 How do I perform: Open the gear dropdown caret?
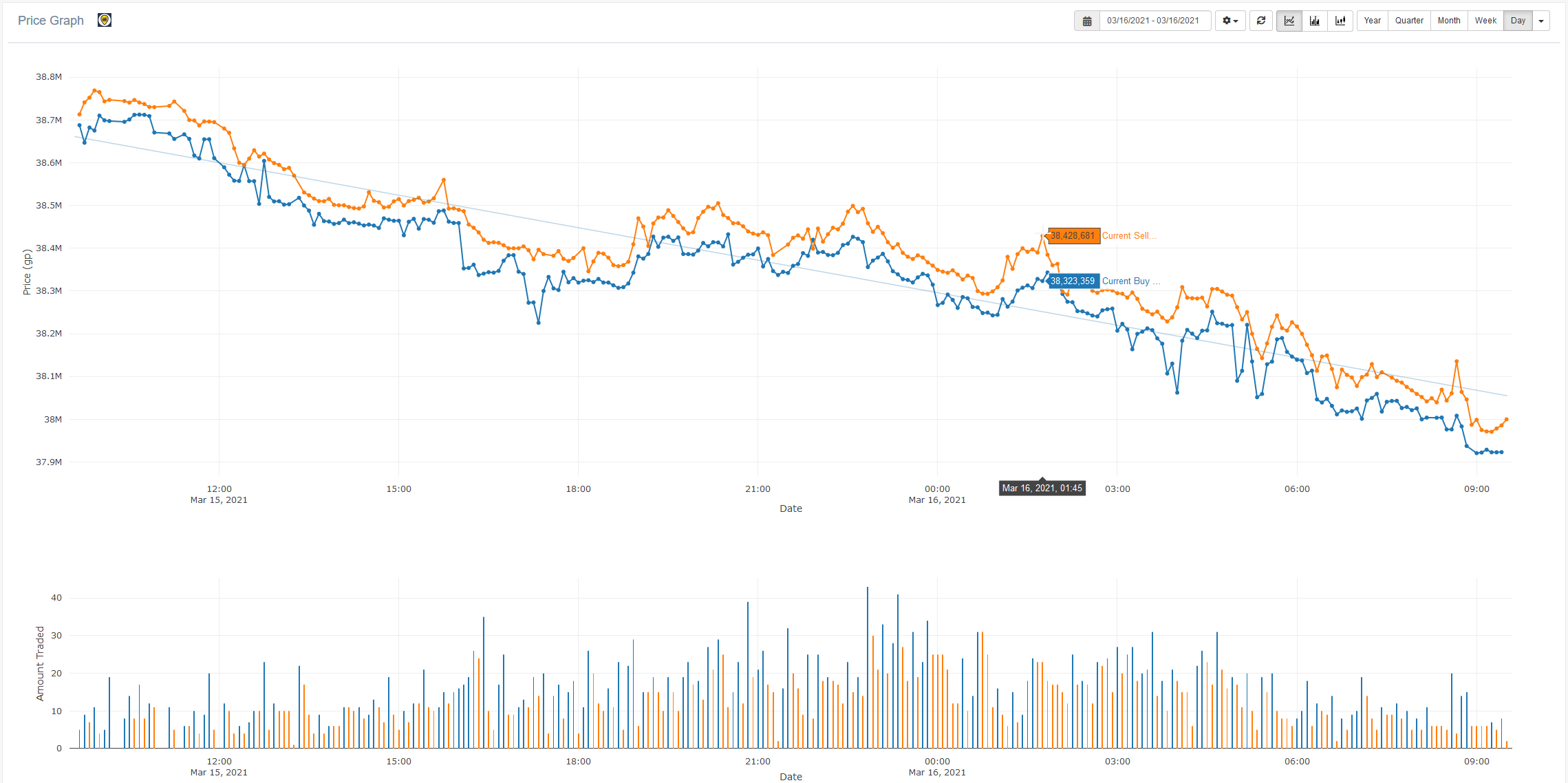1236,21
